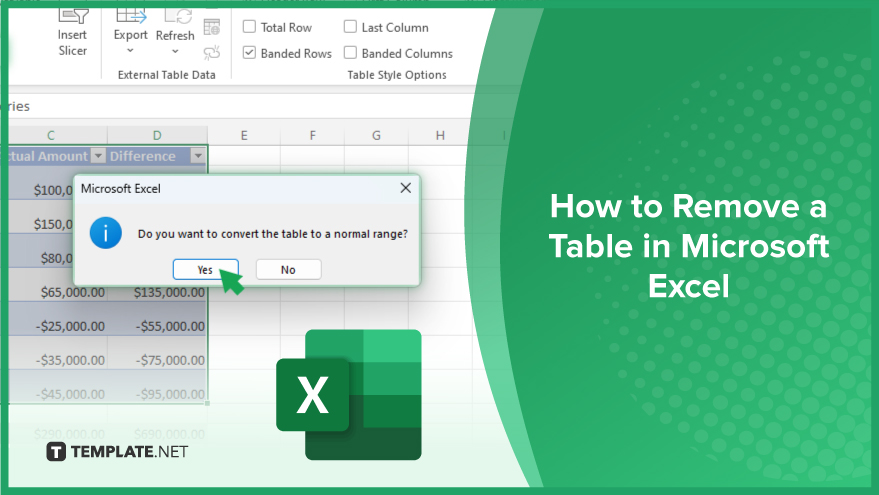The image size is (879, 495).
Task: Click the Unlink table icon
Action: click(x=212, y=53)
